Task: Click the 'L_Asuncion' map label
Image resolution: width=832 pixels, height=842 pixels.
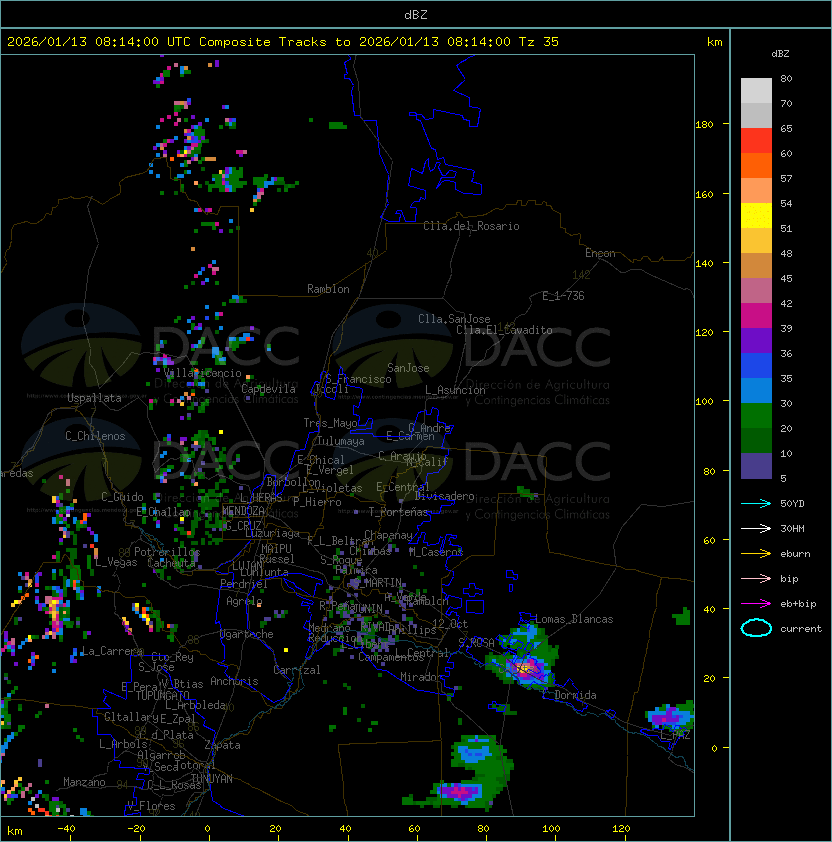Action: pos(455,390)
